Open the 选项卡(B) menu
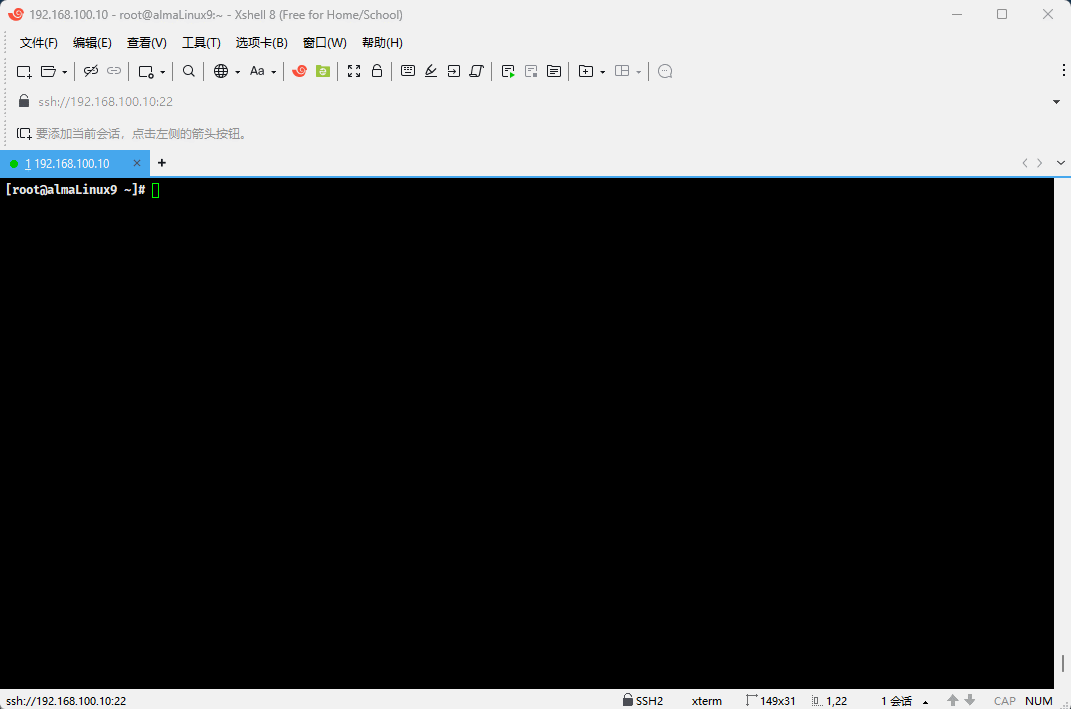1071x709 pixels. point(262,42)
